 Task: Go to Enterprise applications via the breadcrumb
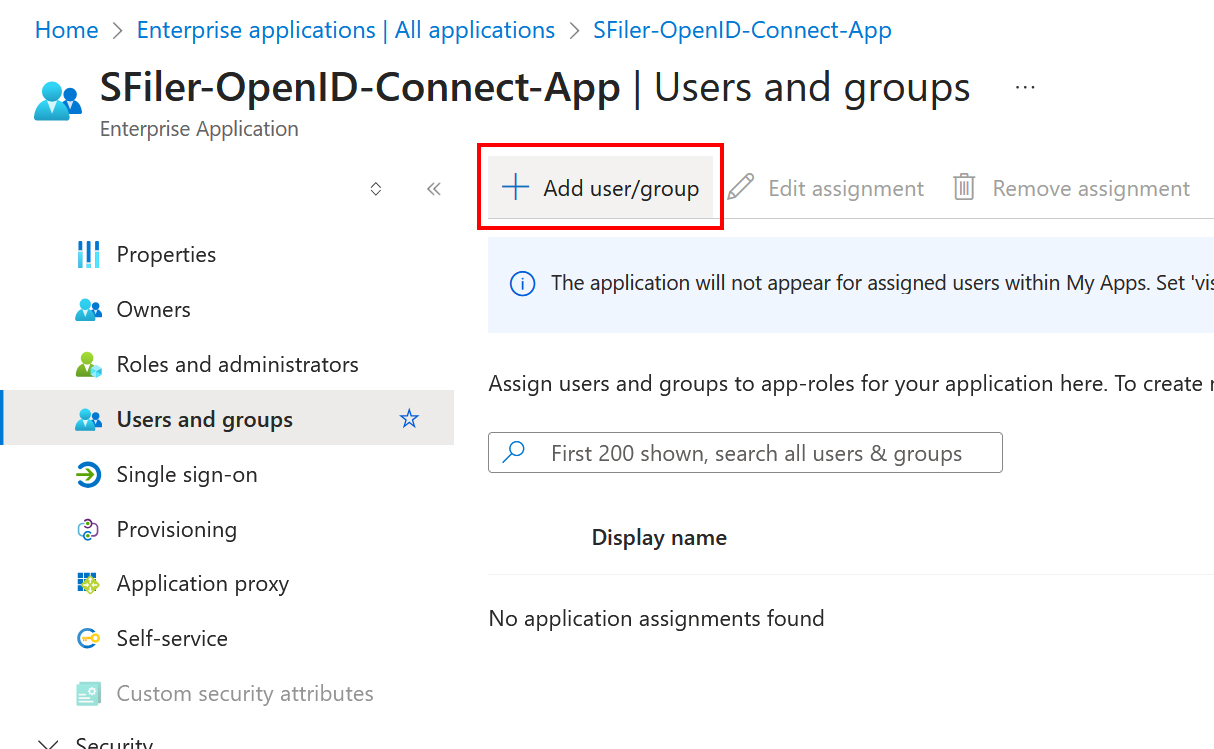tap(345, 29)
